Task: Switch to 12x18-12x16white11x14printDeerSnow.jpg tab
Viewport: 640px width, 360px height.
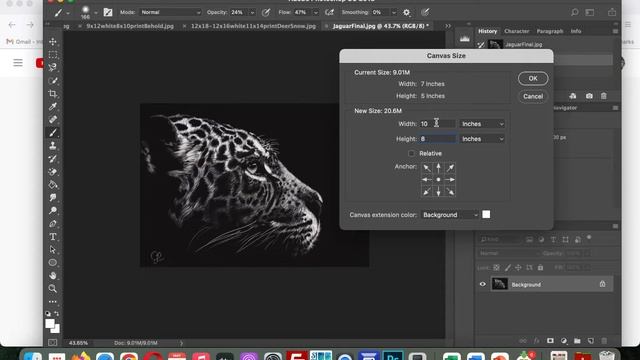Action: [x=253, y=26]
